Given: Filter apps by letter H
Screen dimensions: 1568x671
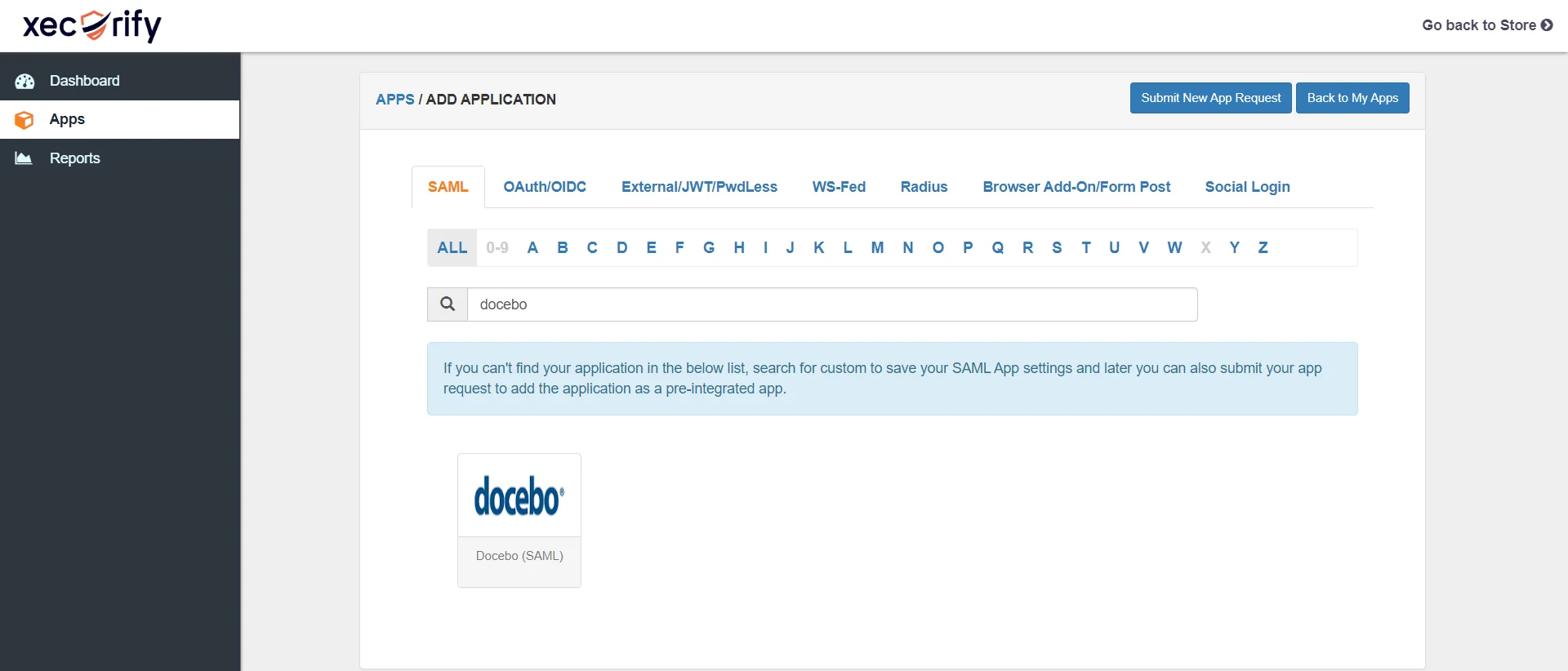Looking at the screenshot, I should click(739, 248).
